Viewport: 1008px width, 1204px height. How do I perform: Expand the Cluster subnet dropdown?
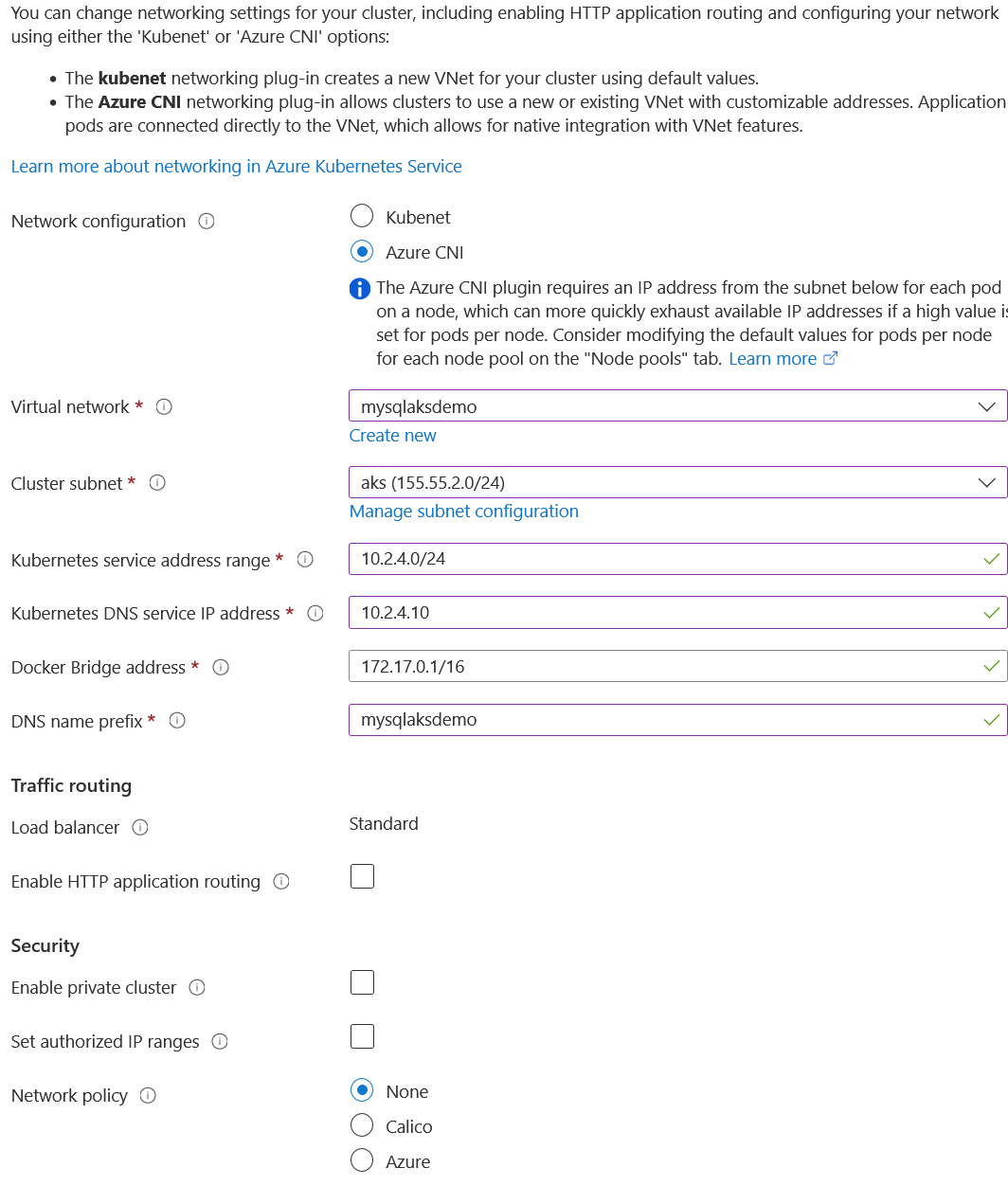pos(676,482)
